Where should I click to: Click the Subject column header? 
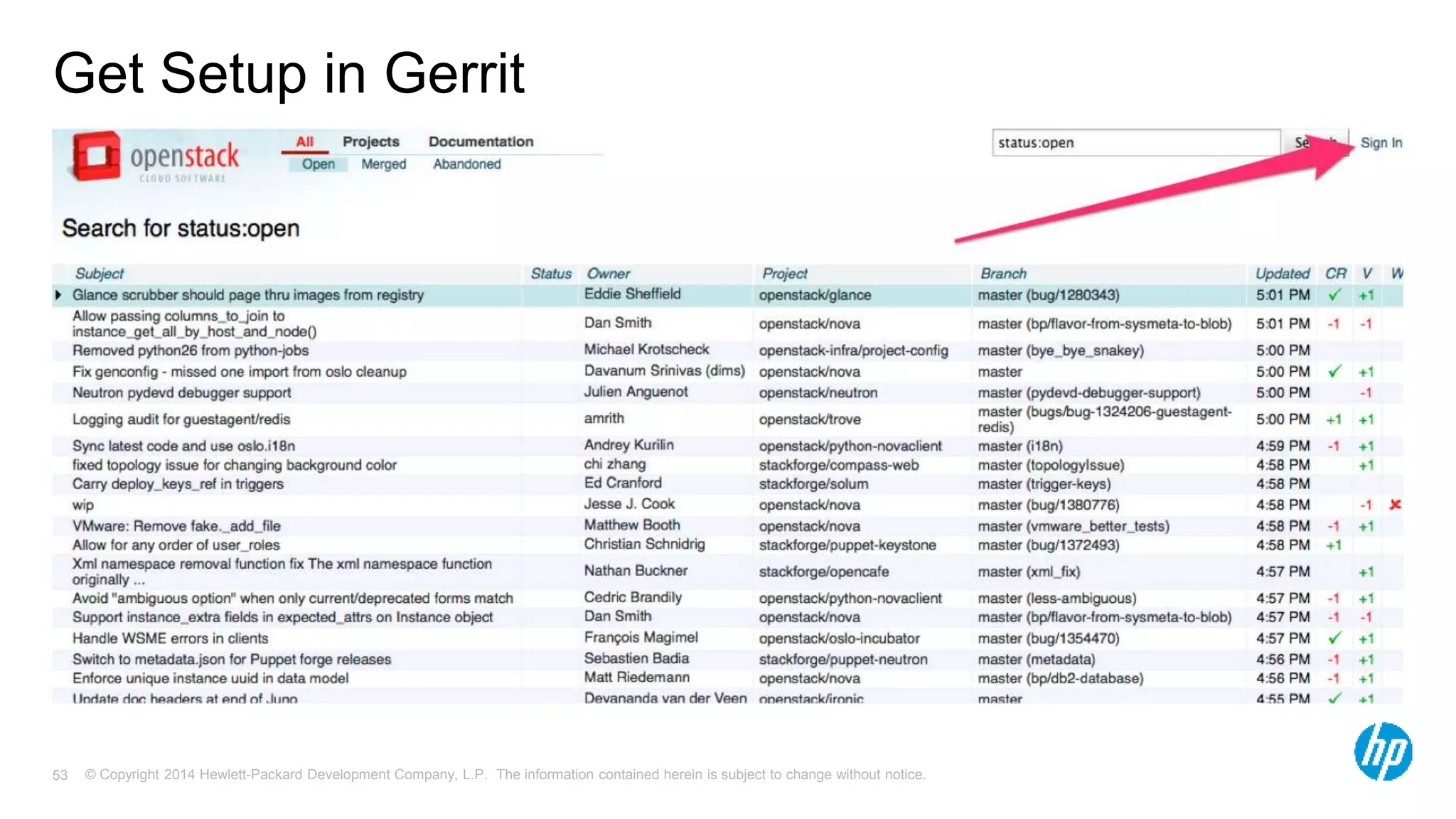tap(99, 274)
